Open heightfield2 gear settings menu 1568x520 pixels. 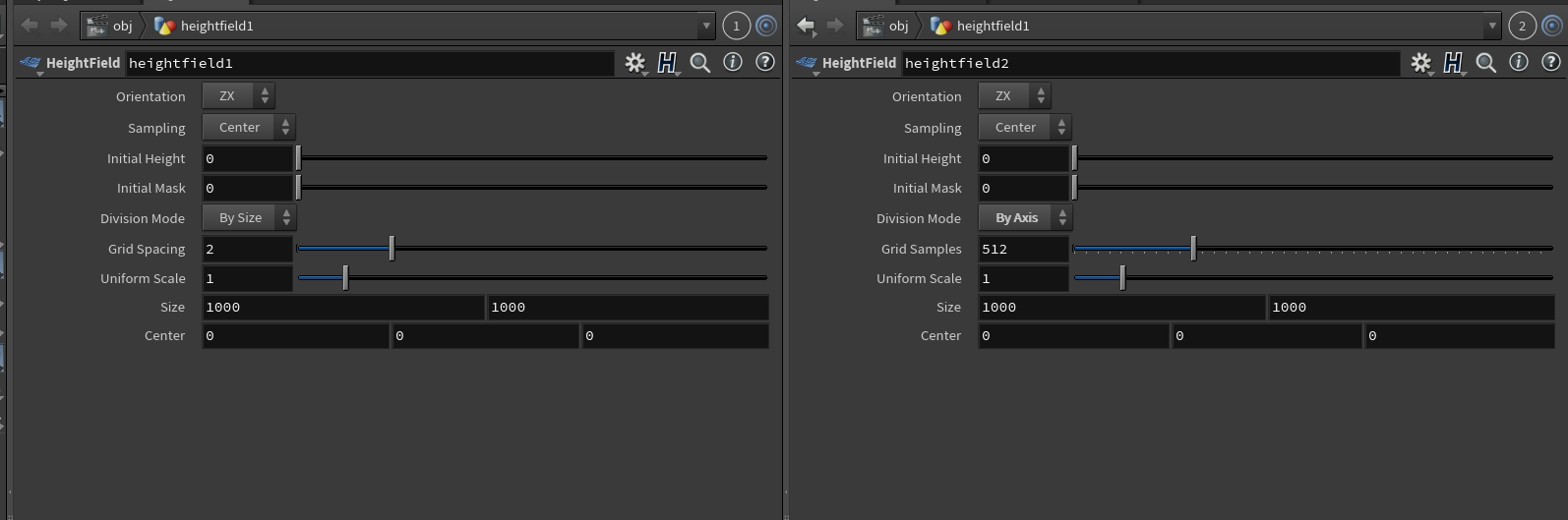[x=1421, y=63]
